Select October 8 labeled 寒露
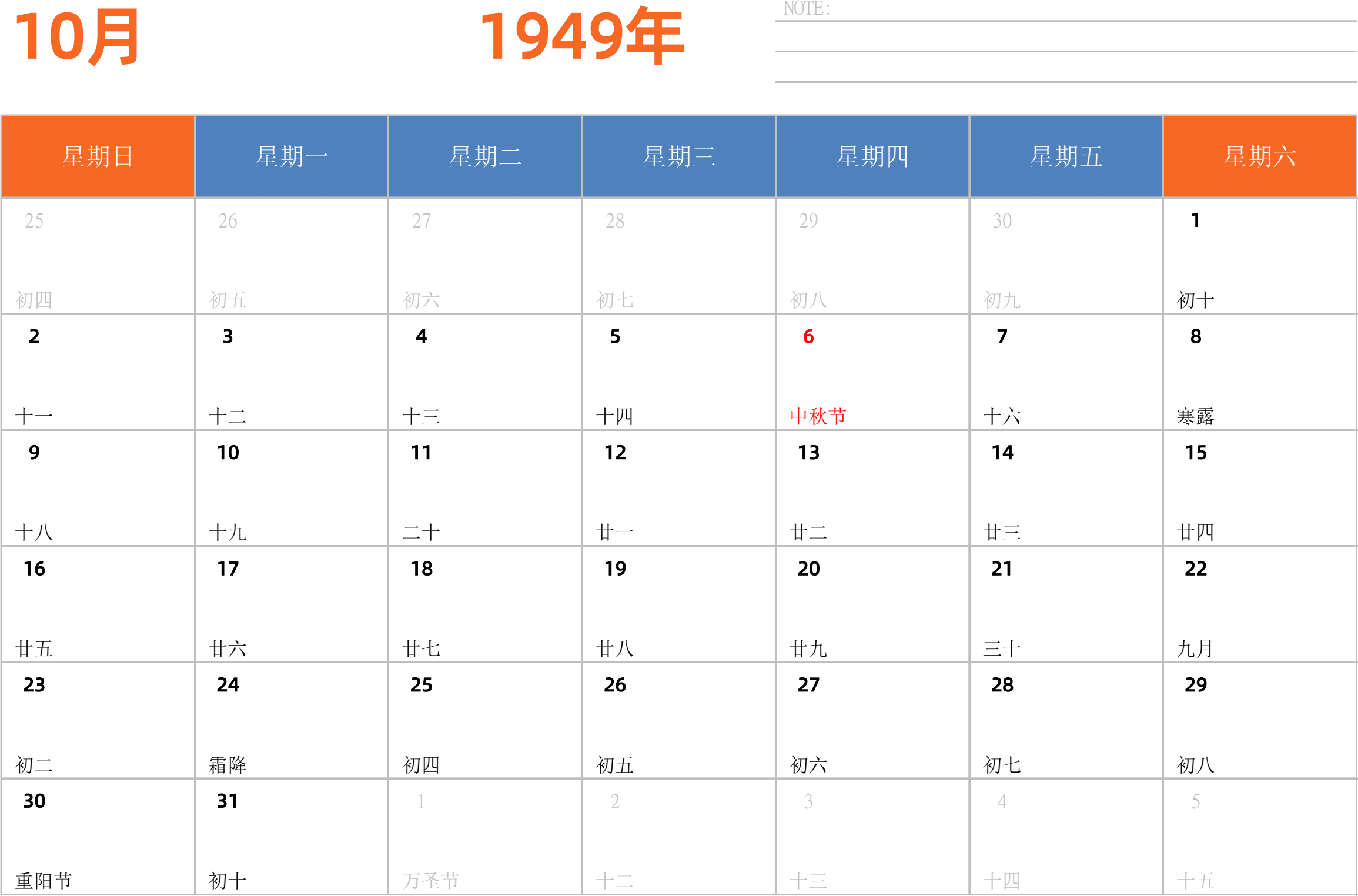The image size is (1358, 896). (x=1259, y=372)
